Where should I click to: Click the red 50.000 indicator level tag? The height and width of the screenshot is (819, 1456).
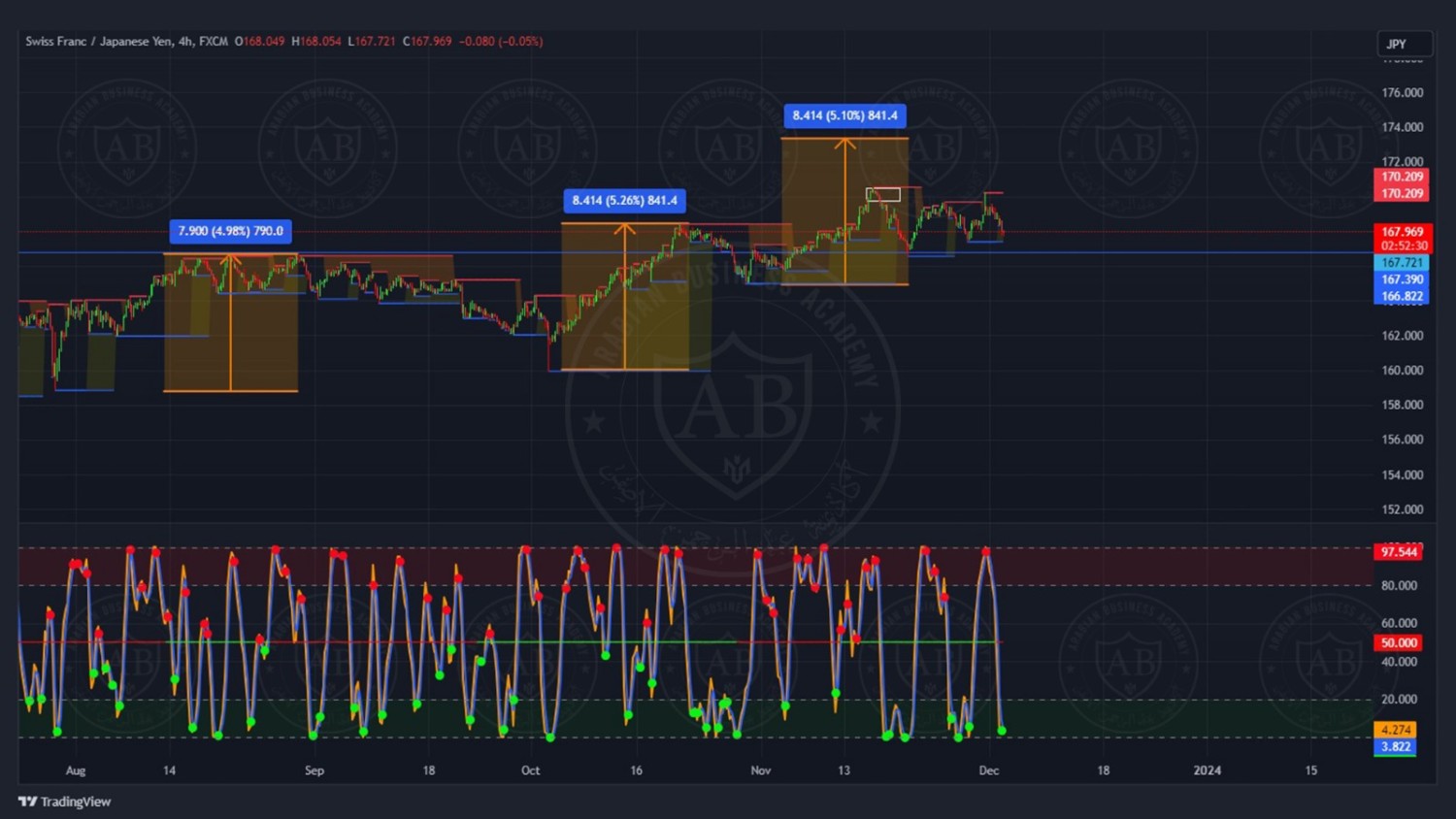(1399, 642)
